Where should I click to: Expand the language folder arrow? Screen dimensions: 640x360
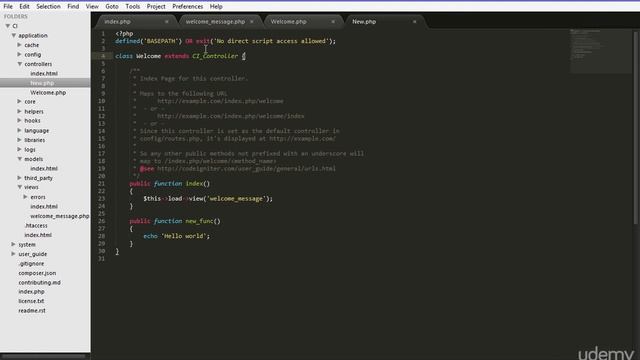[19, 130]
